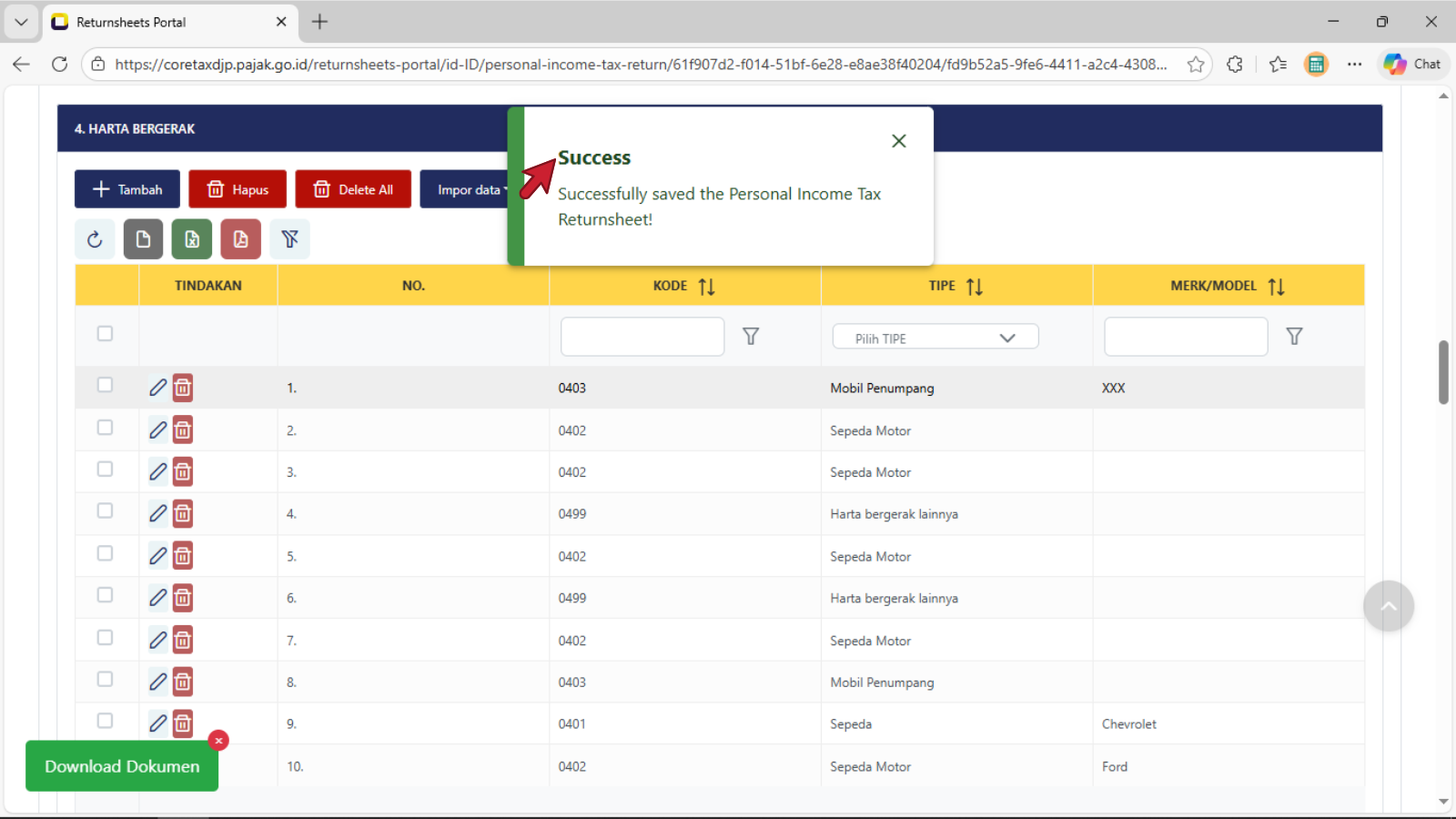
Task: Open browser tab list chevron
Action: coord(21,22)
